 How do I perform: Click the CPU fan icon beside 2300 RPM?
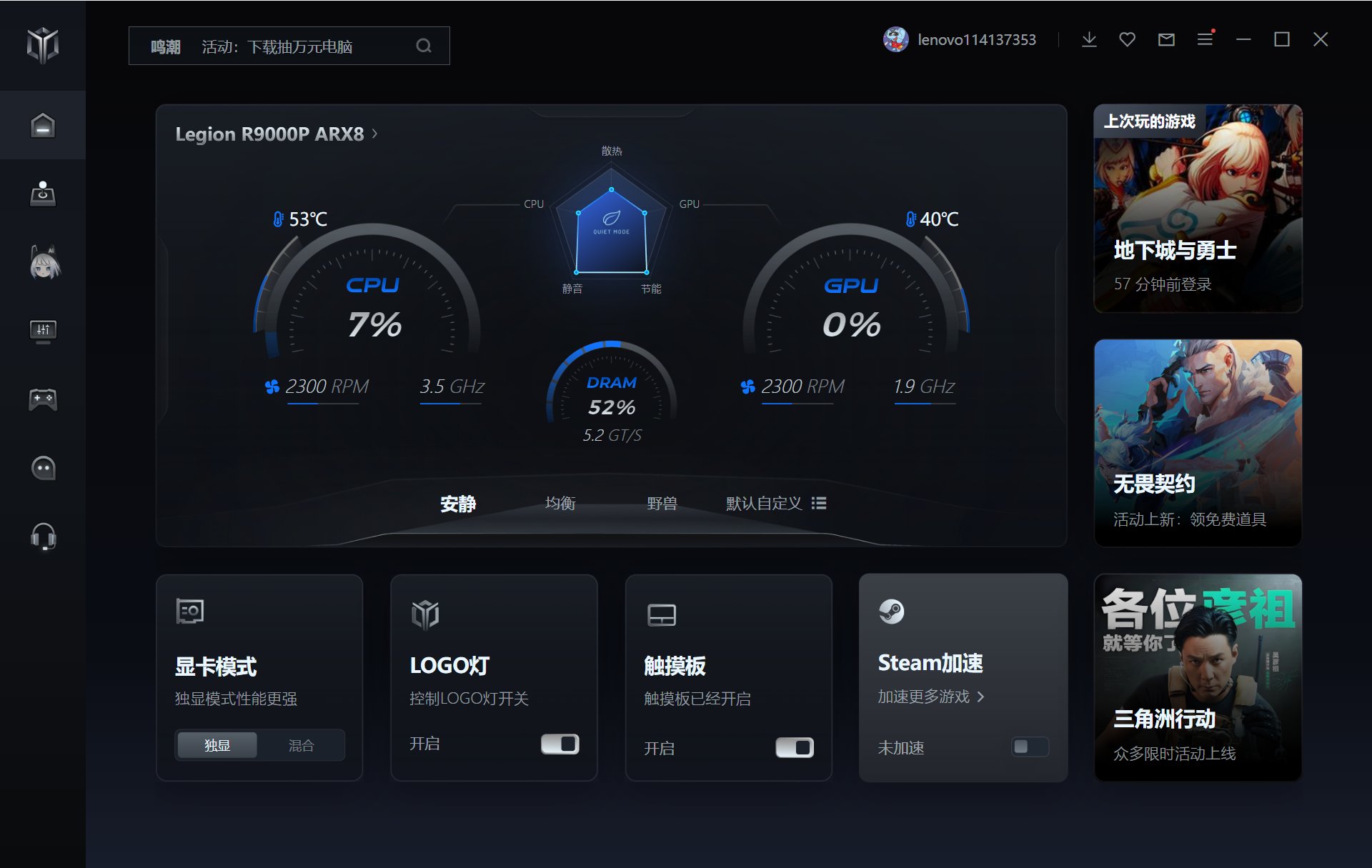point(272,386)
